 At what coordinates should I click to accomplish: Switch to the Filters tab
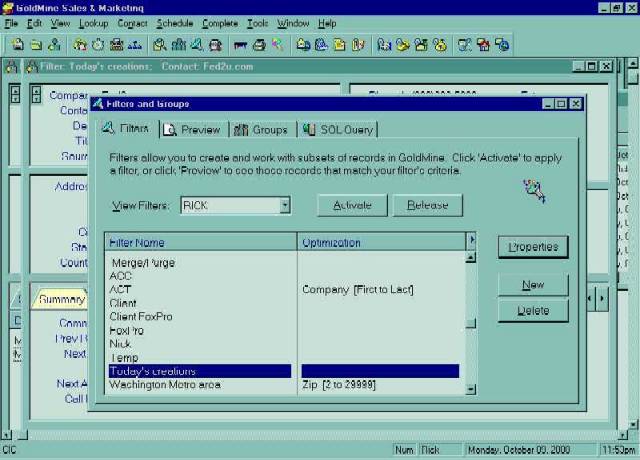point(127,129)
